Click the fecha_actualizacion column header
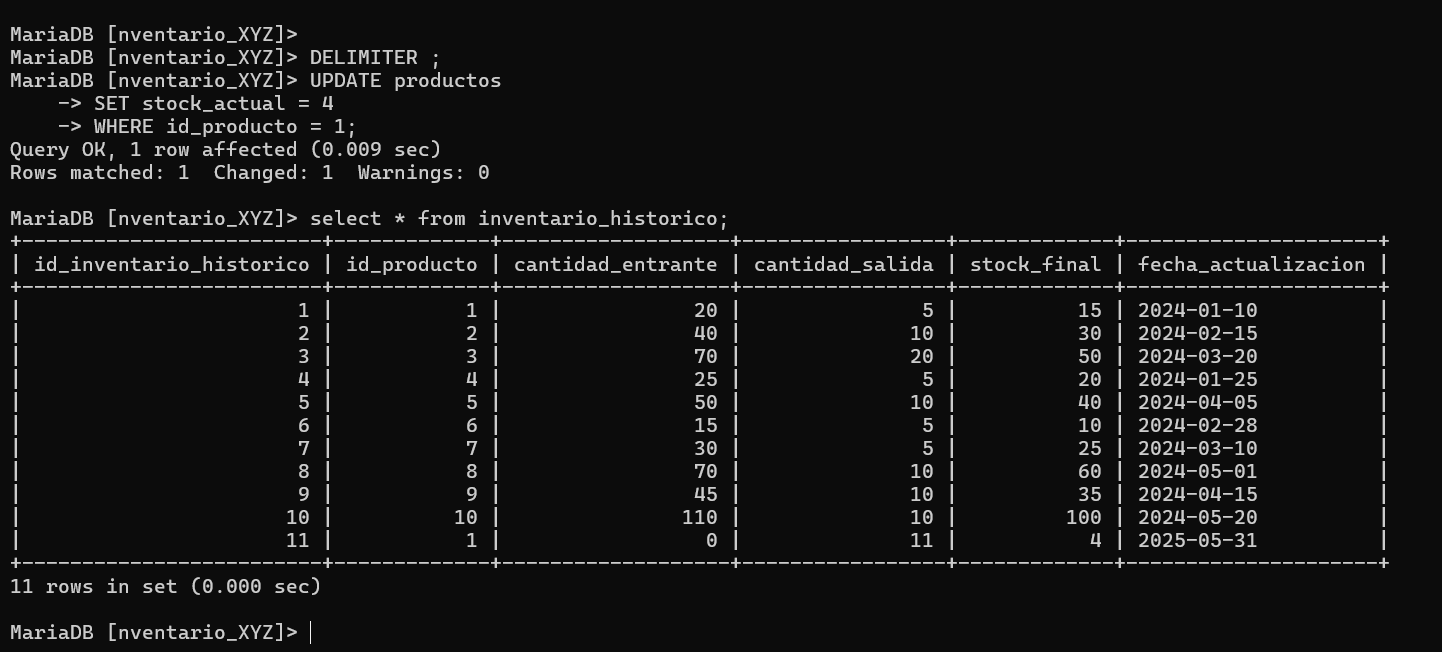This screenshot has width=1442, height=652. coord(1252,265)
